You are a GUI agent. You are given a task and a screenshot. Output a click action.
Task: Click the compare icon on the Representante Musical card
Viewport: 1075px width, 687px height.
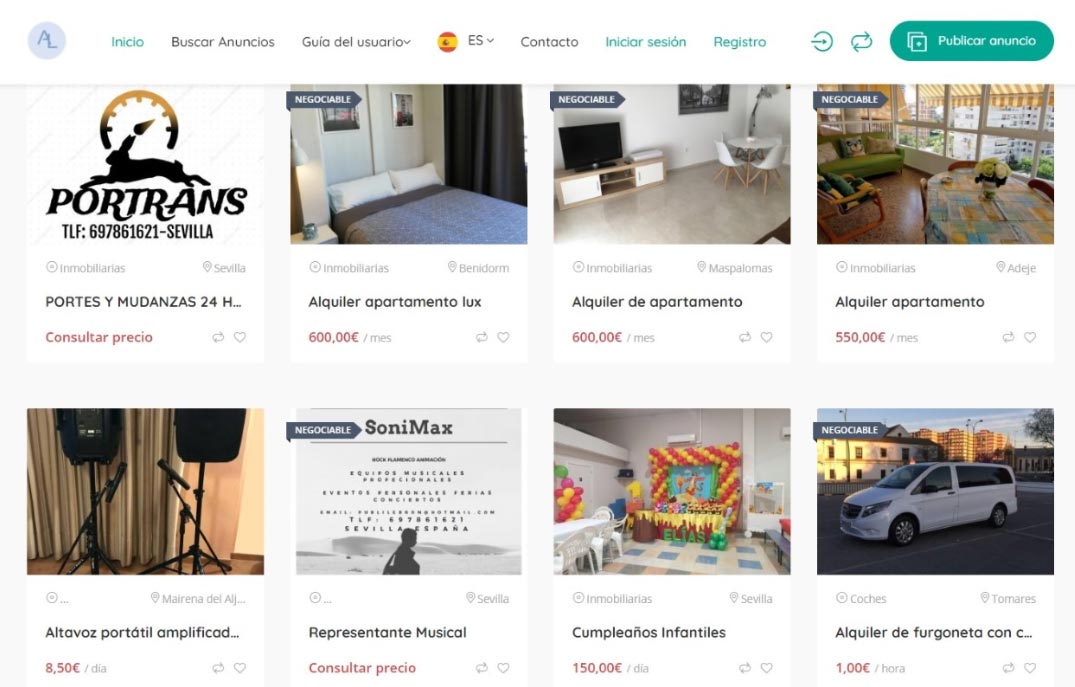[x=481, y=668]
